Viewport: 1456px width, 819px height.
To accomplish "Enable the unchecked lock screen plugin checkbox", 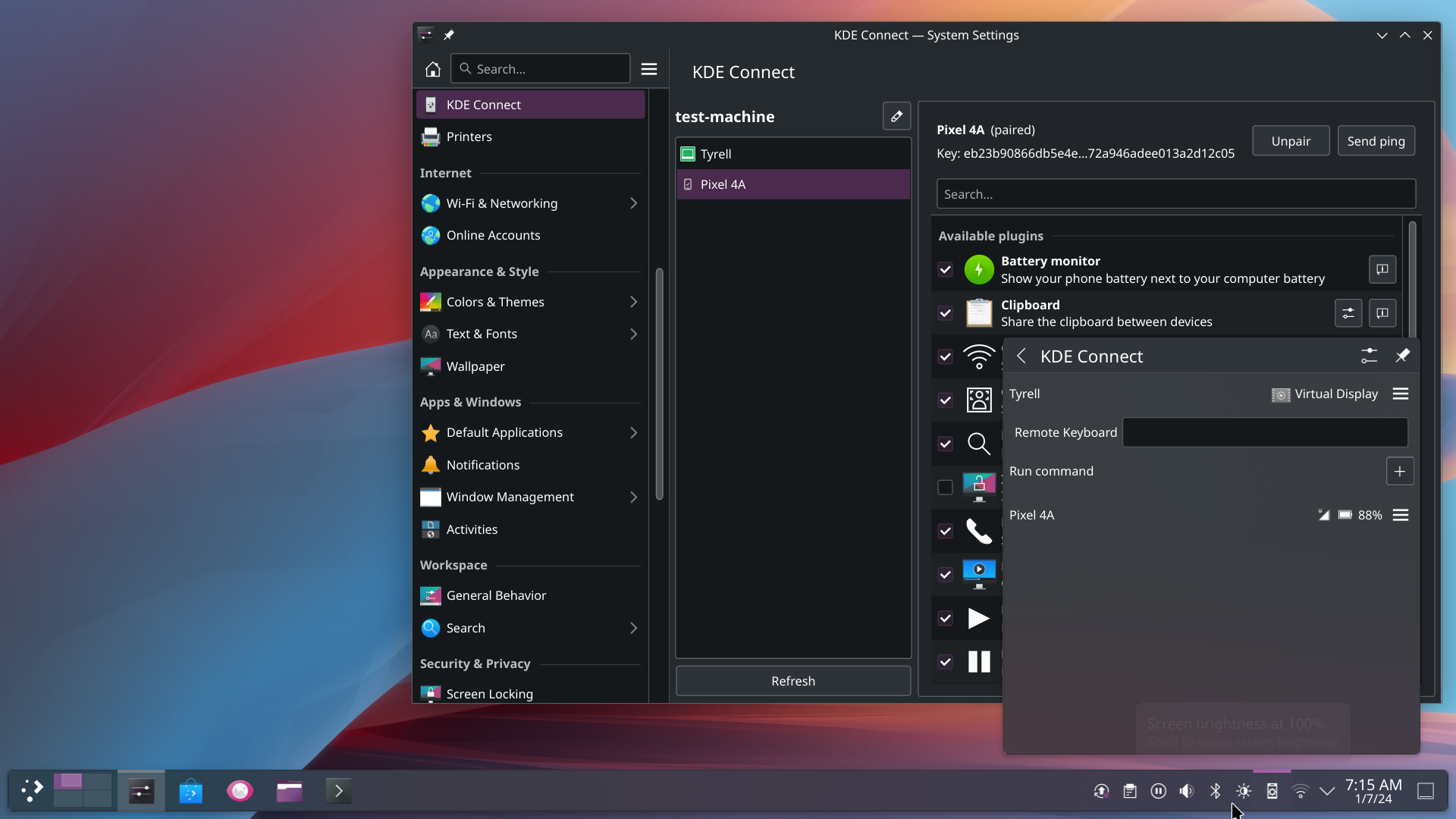I will point(945,488).
